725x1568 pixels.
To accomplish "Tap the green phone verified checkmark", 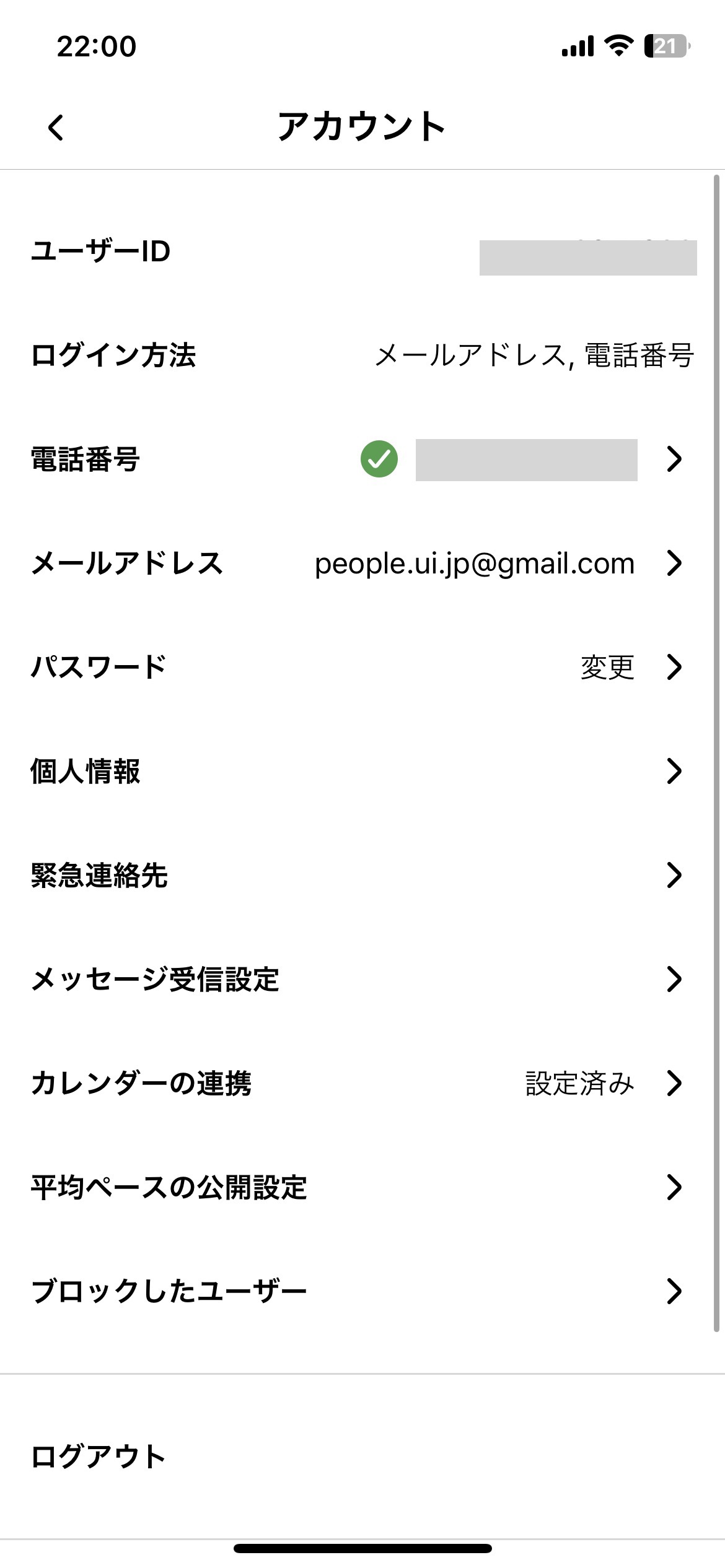I will (x=379, y=459).
